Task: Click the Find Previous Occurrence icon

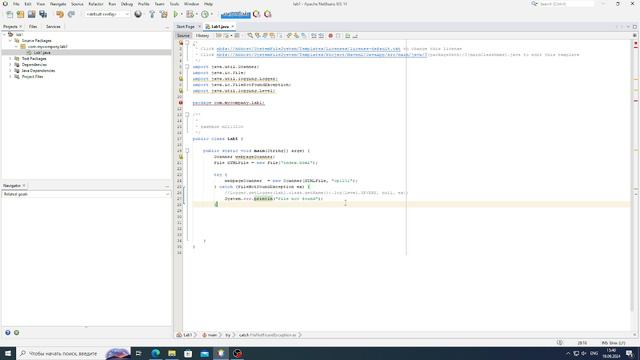Action: coord(258,36)
